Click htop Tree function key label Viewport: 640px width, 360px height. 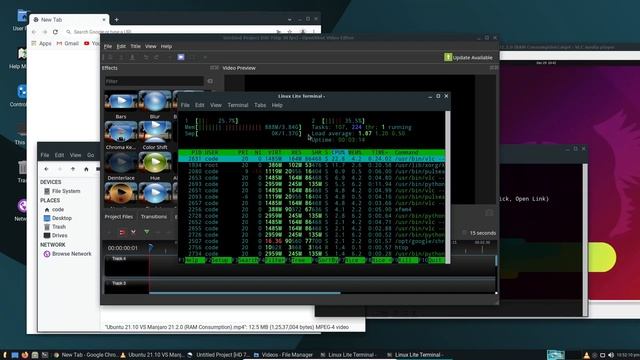point(301,260)
